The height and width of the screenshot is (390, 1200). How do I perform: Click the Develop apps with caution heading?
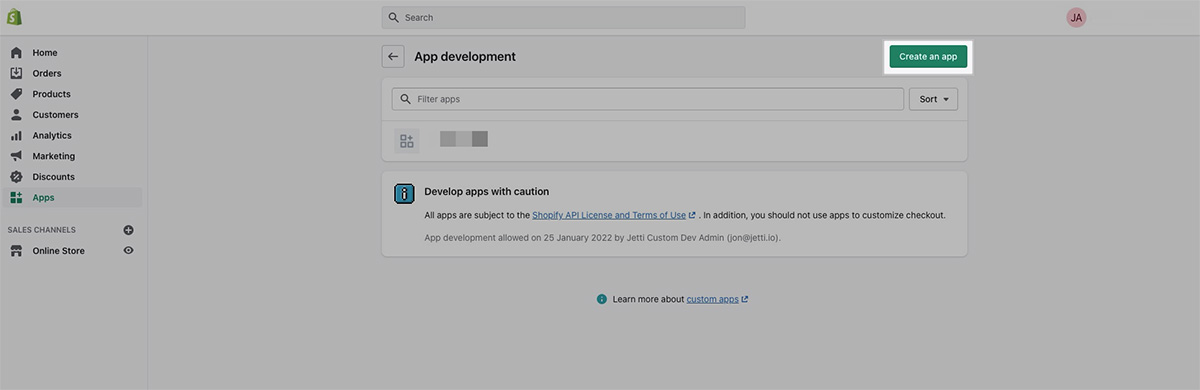(487, 191)
